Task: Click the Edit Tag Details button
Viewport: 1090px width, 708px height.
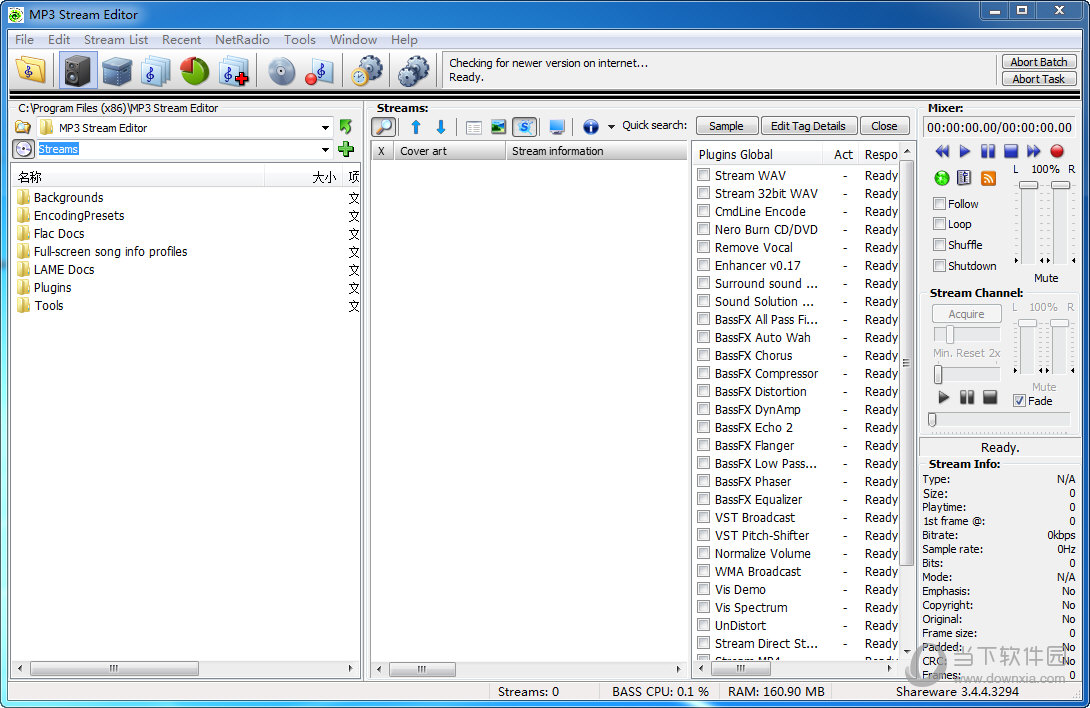Action: point(808,126)
